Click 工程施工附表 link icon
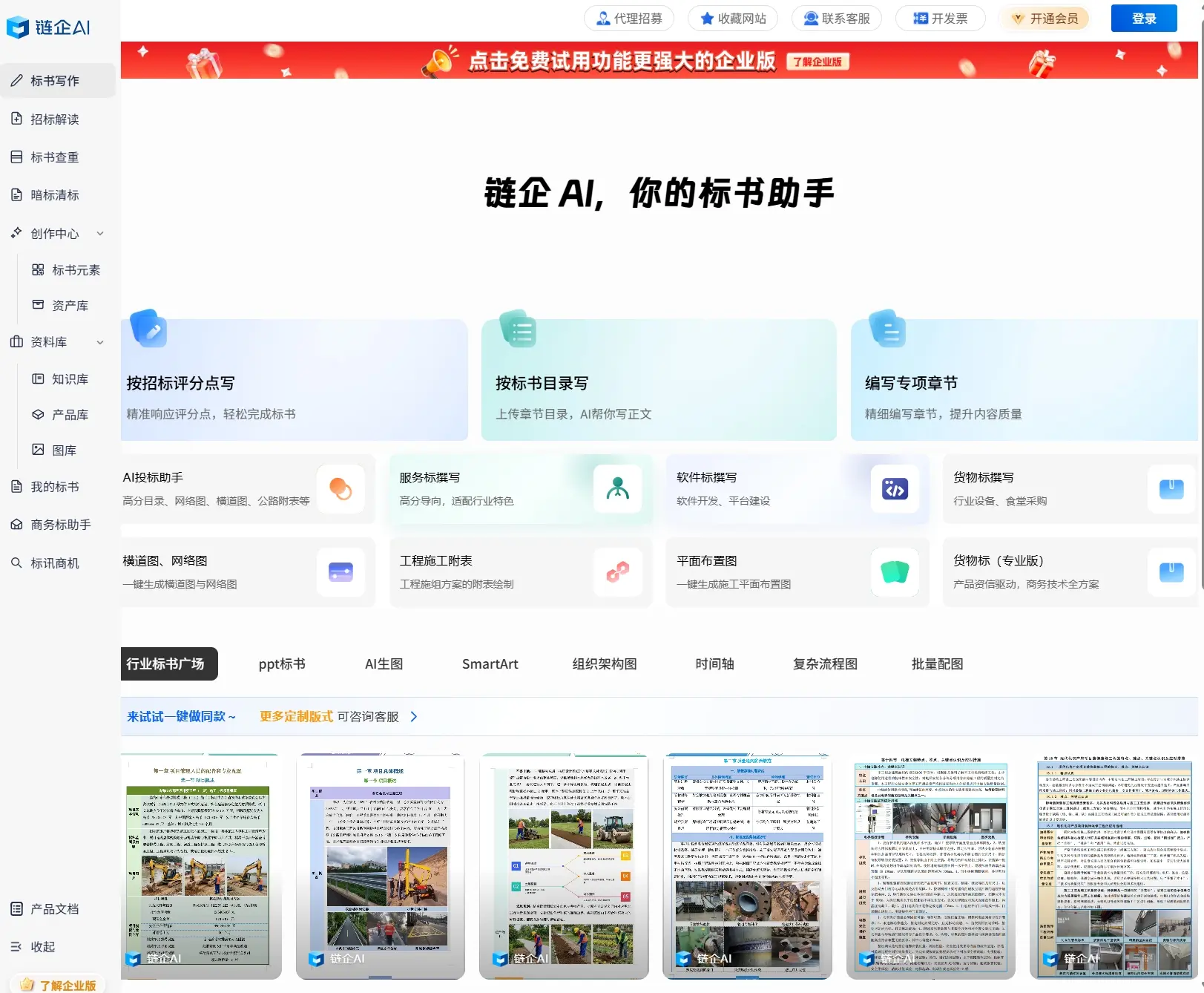Viewport: 1204px width, 993px height. tap(617, 572)
